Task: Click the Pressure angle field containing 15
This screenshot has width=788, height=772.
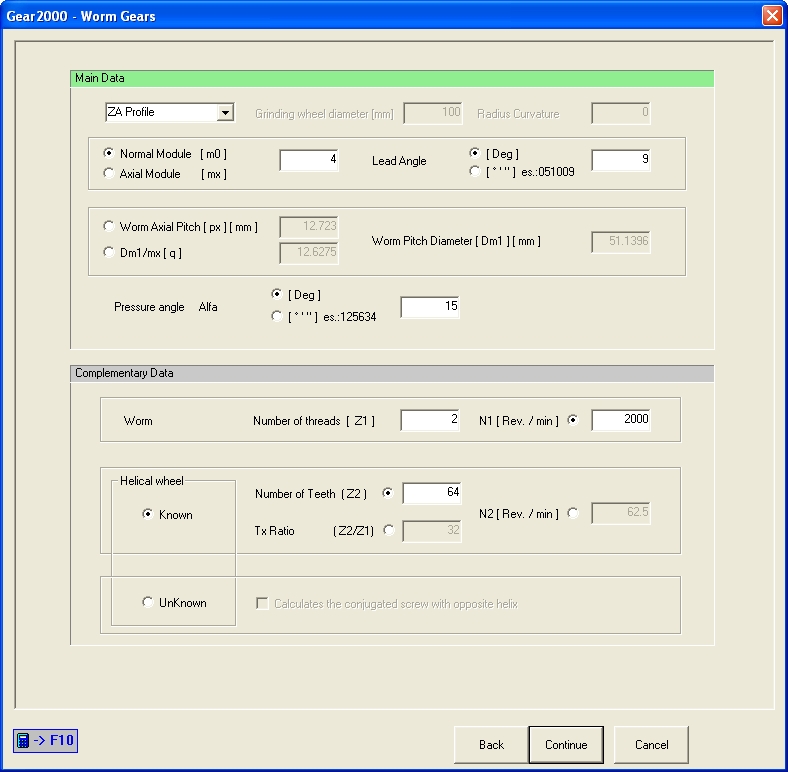Action: 430,307
